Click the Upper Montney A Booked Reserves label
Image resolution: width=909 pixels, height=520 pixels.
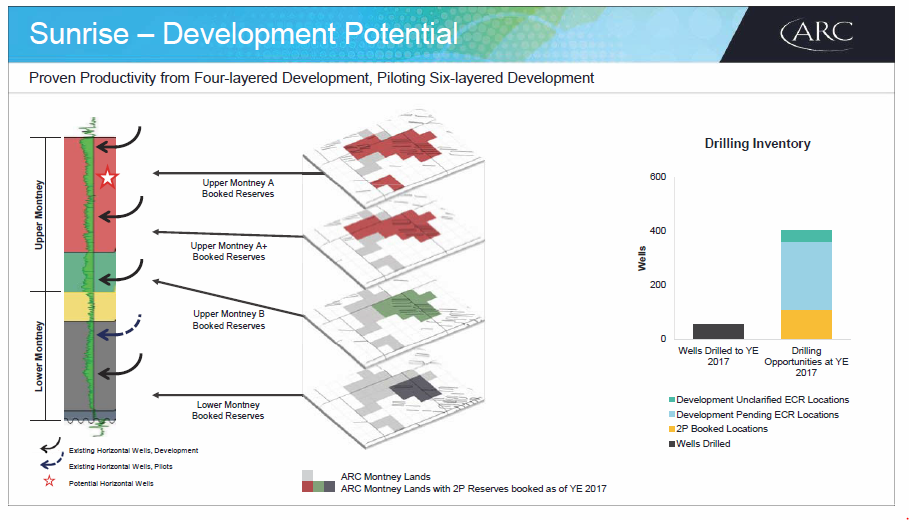pos(238,188)
